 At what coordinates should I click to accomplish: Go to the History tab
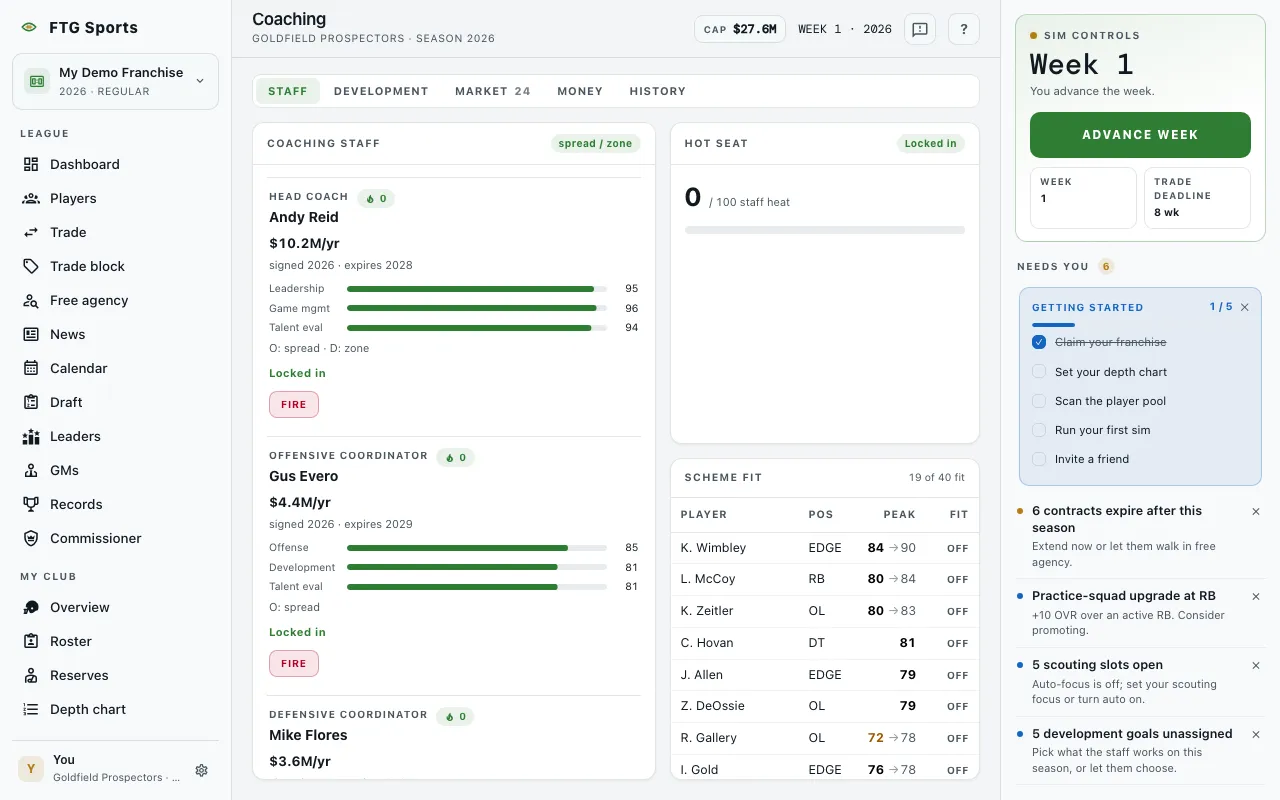[x=658, y=91]
